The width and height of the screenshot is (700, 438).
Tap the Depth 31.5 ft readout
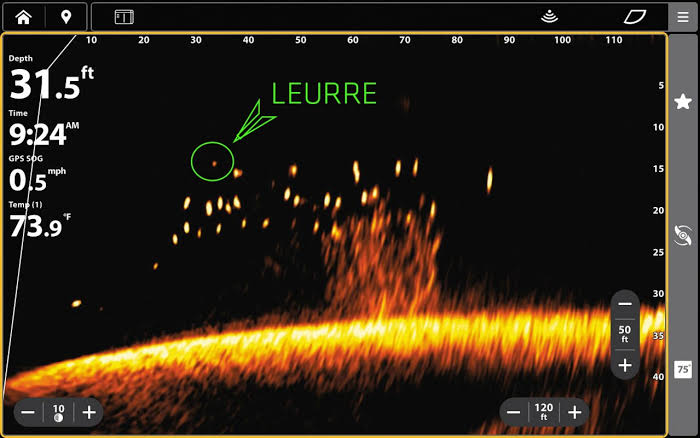click(51, 78)
